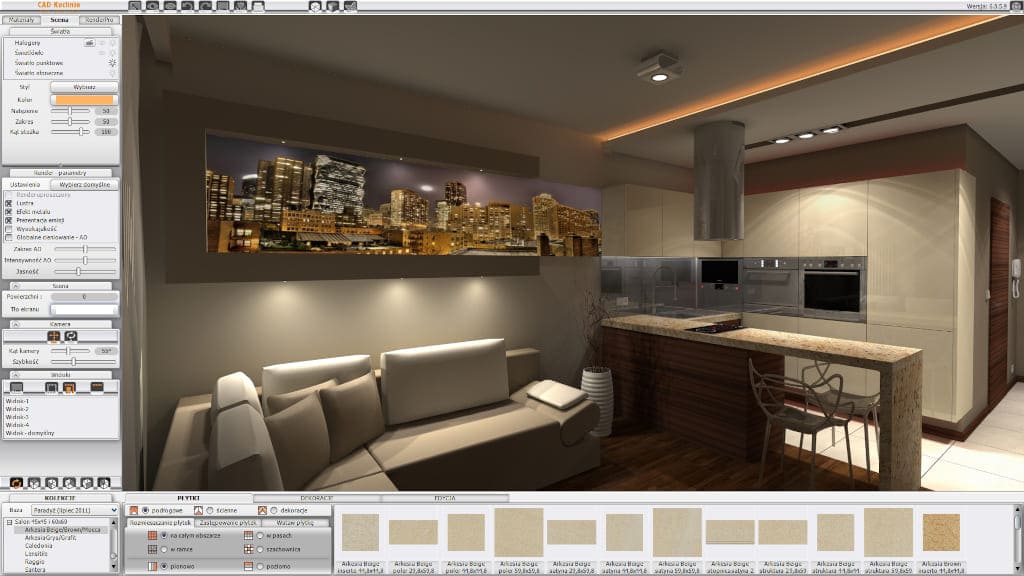The image size is (1024, 576).
Task: Click the orange Kolor swatch
Action: 83,100
